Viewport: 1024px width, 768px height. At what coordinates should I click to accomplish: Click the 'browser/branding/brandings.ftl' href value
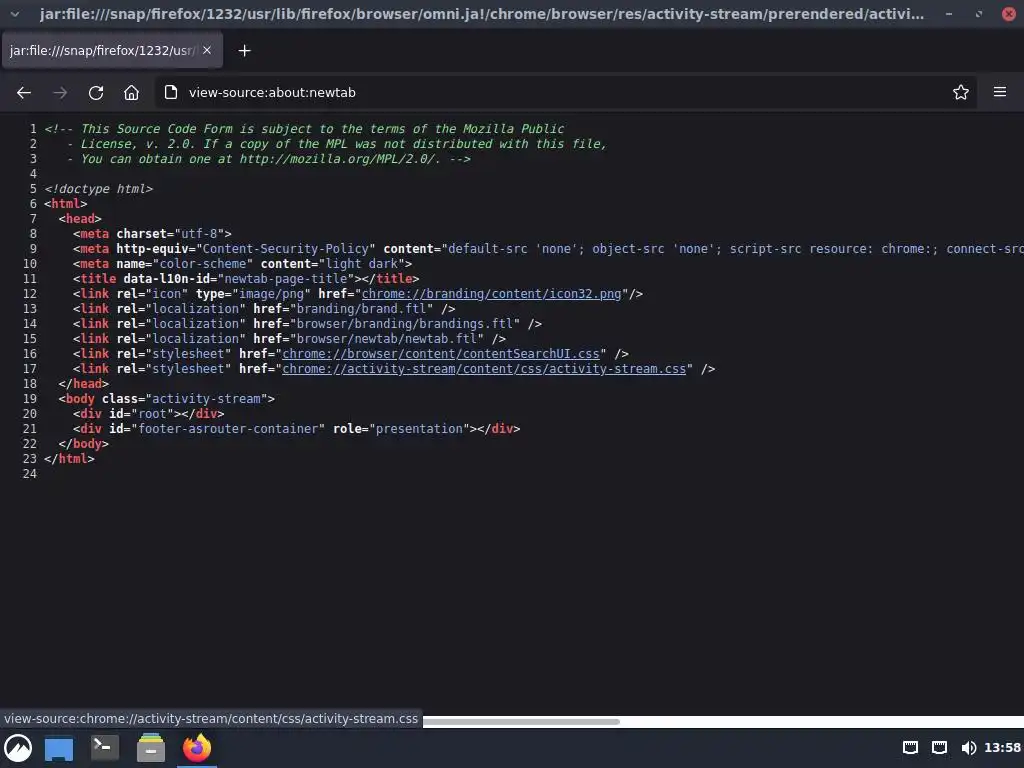(405, 324)
